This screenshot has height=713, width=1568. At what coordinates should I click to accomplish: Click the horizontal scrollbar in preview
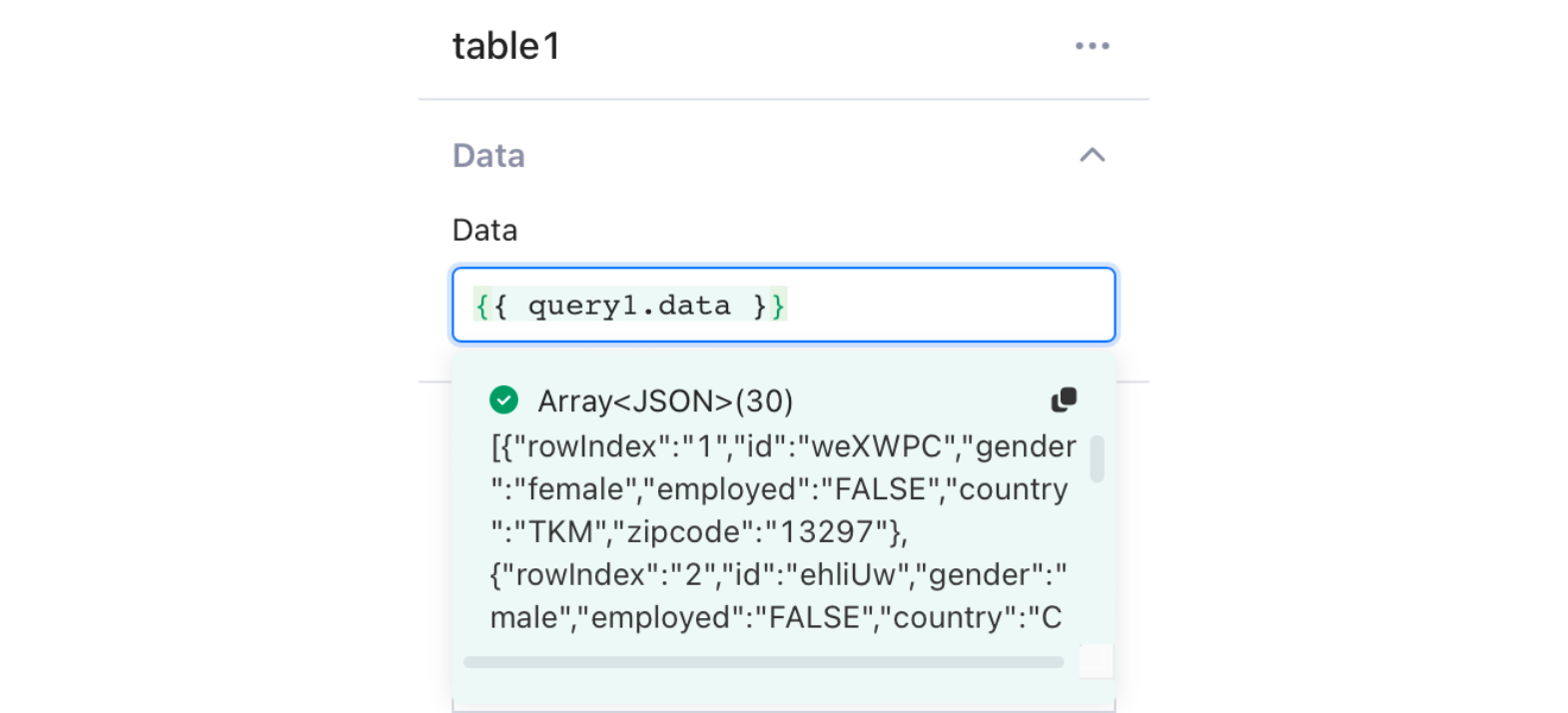(x=763, y=662)
